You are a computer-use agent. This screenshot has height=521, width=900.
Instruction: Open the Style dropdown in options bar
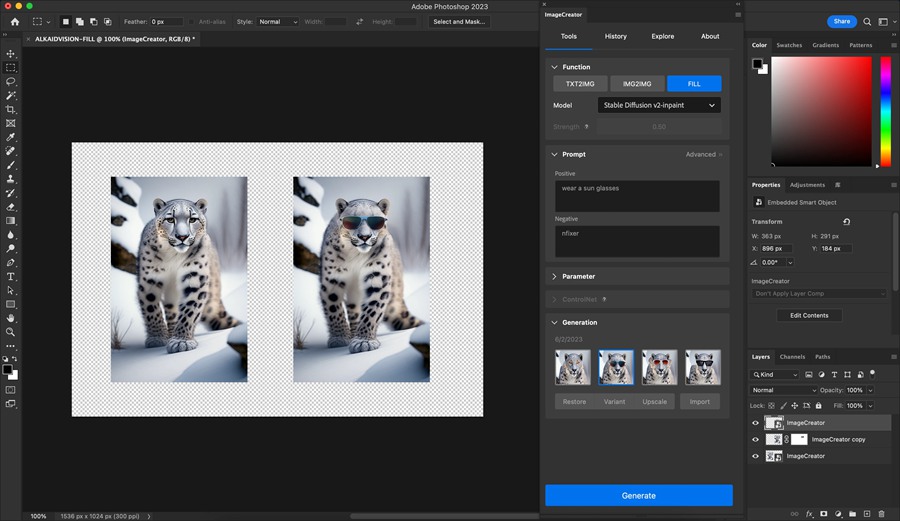coord(278,22)
